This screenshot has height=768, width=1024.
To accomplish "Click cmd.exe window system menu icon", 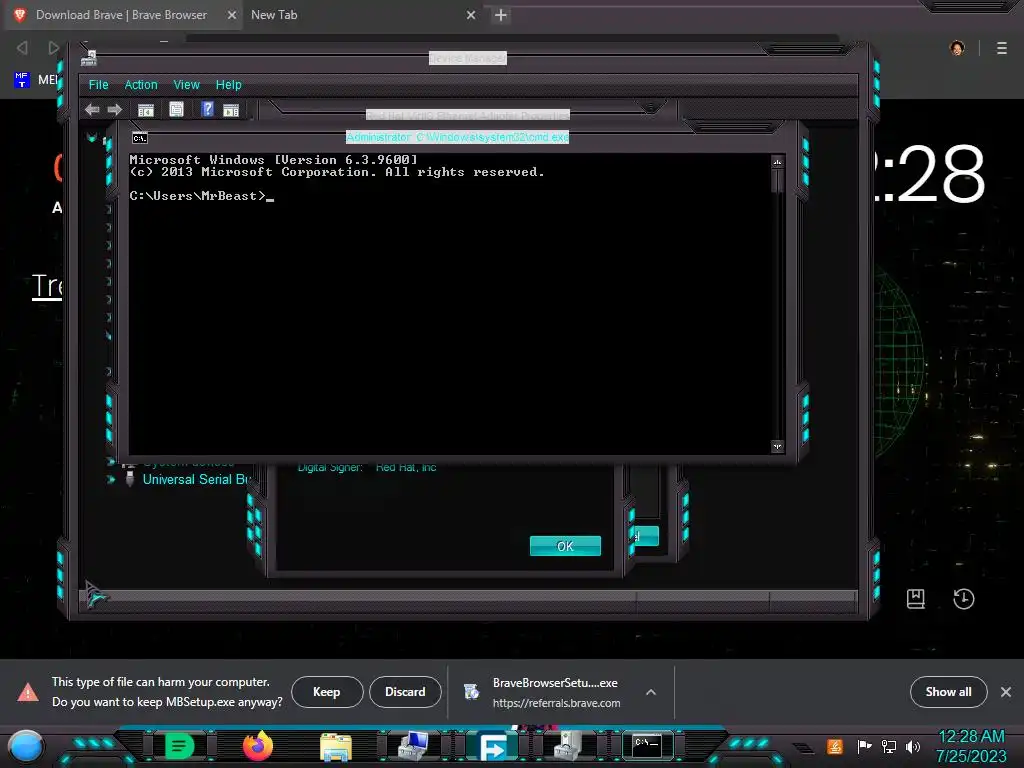I will click(x=140, y=138).
